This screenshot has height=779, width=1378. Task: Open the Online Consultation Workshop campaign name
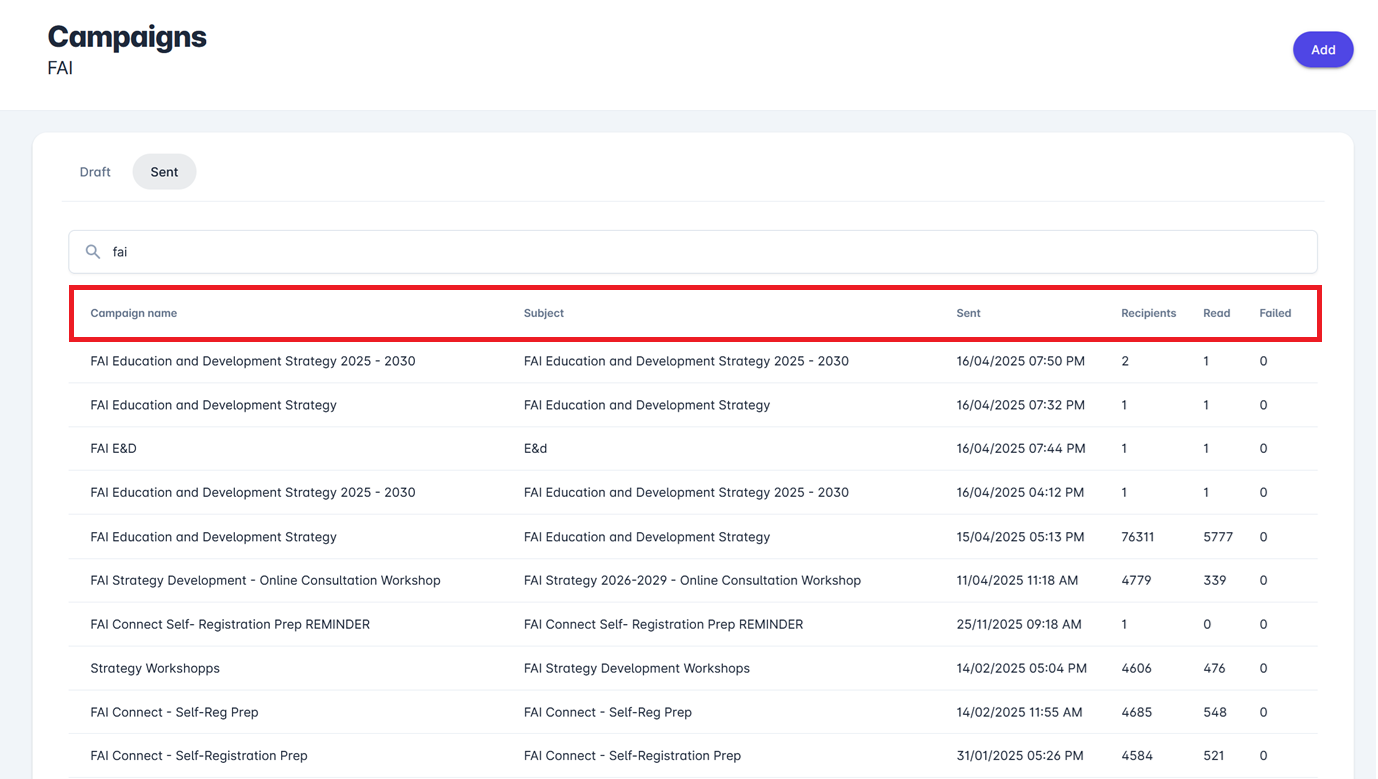[265, 580]
